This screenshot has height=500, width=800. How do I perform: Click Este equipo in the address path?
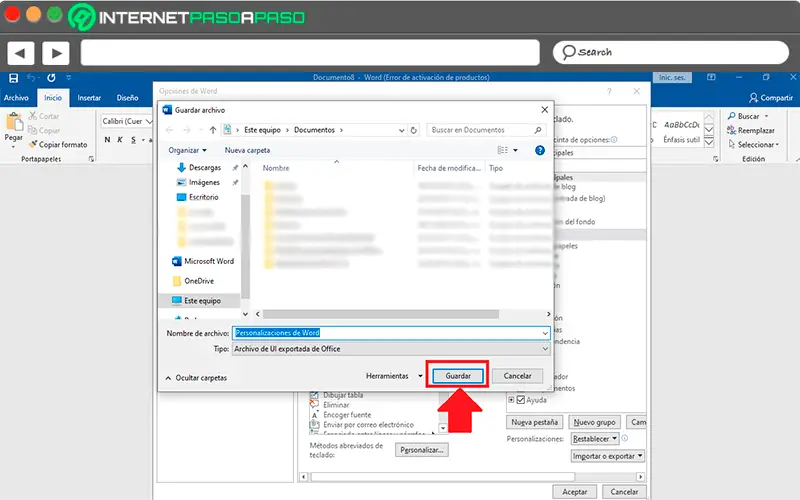coord(262,130)
